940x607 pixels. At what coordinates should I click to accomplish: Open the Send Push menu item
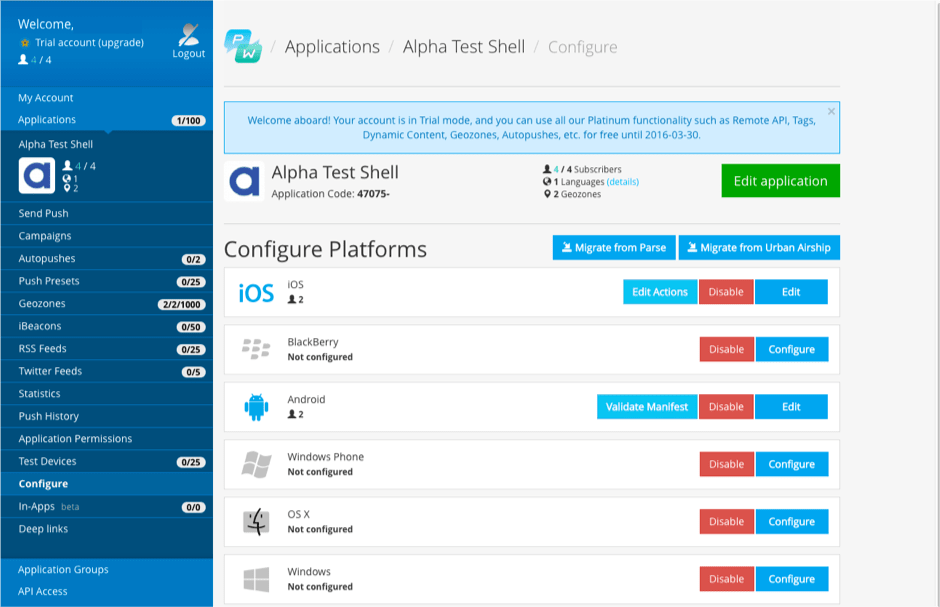(x=44, y=213)
